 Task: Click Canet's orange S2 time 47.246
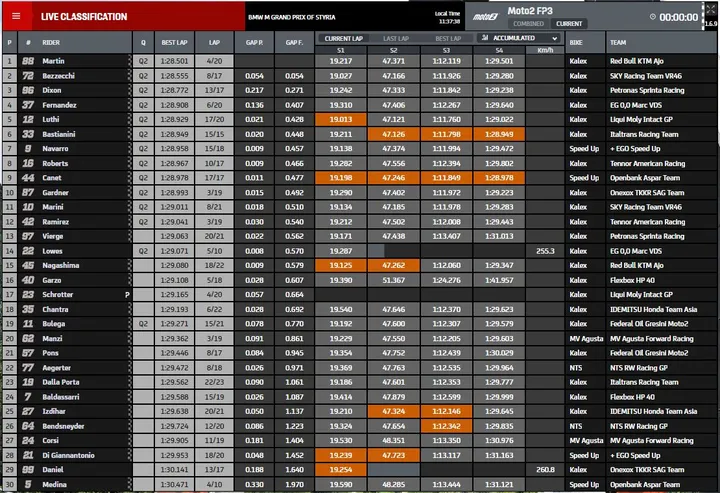pos(394,178)
